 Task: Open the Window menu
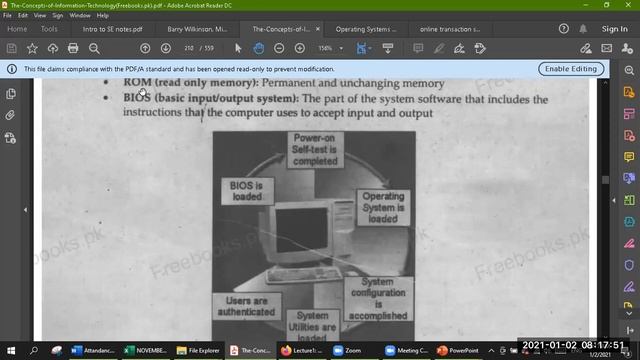80,16
